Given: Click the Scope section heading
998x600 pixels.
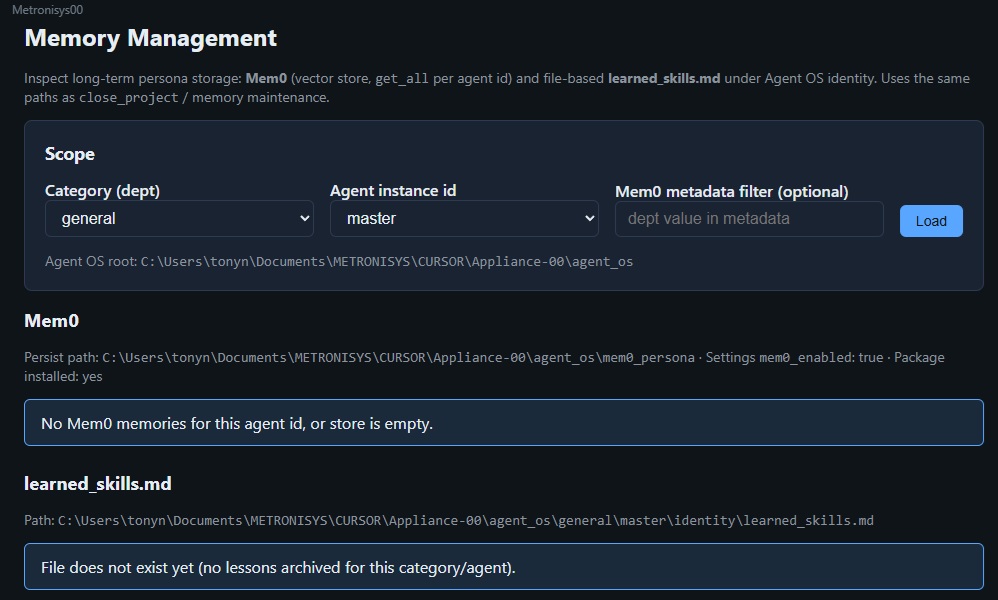Looking at the screenshot, I should coord(69,154).
